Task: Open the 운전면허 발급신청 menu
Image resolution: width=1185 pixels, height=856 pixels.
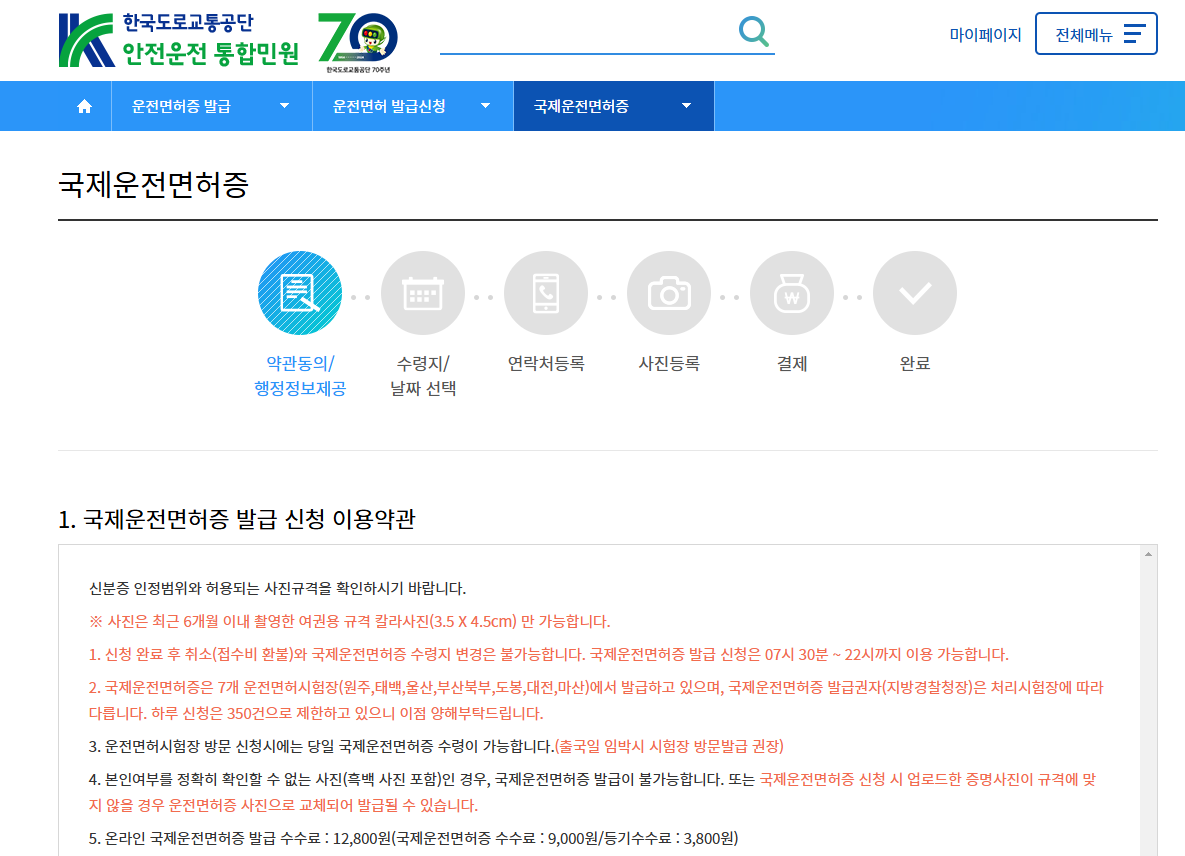Action: (x=413, y=107)
